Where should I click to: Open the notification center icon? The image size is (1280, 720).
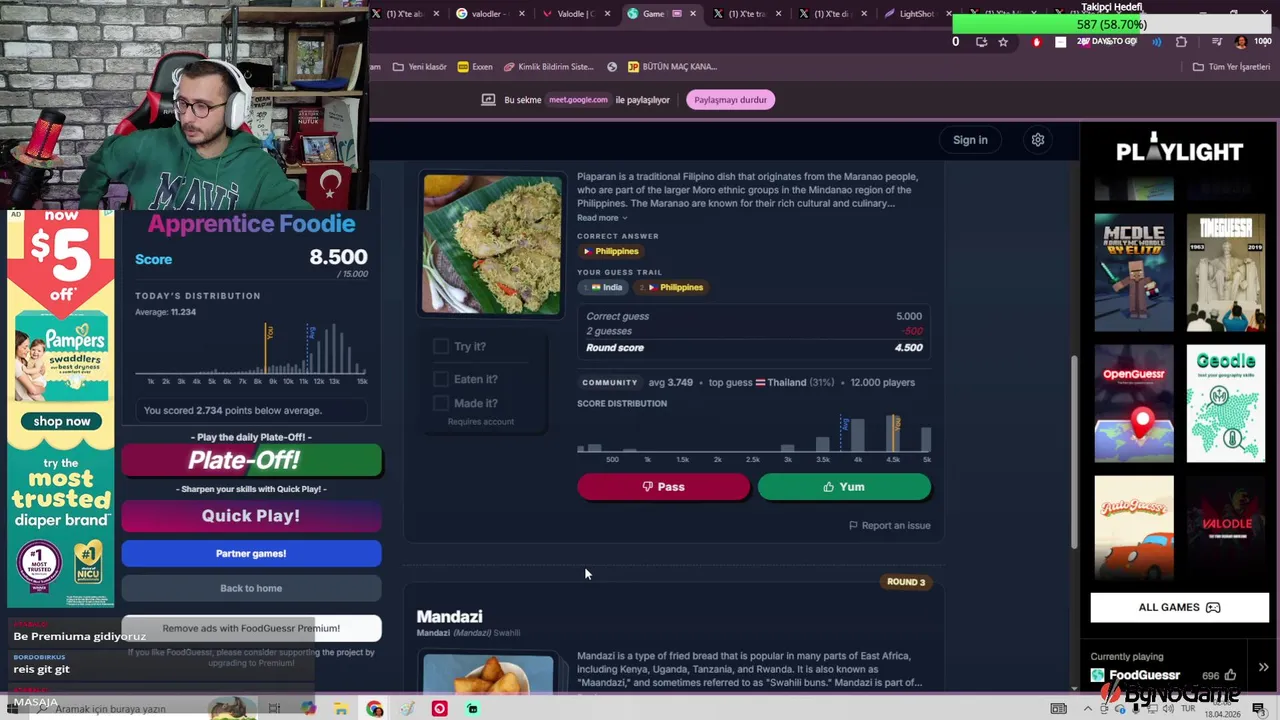(x=1258, y=709)
